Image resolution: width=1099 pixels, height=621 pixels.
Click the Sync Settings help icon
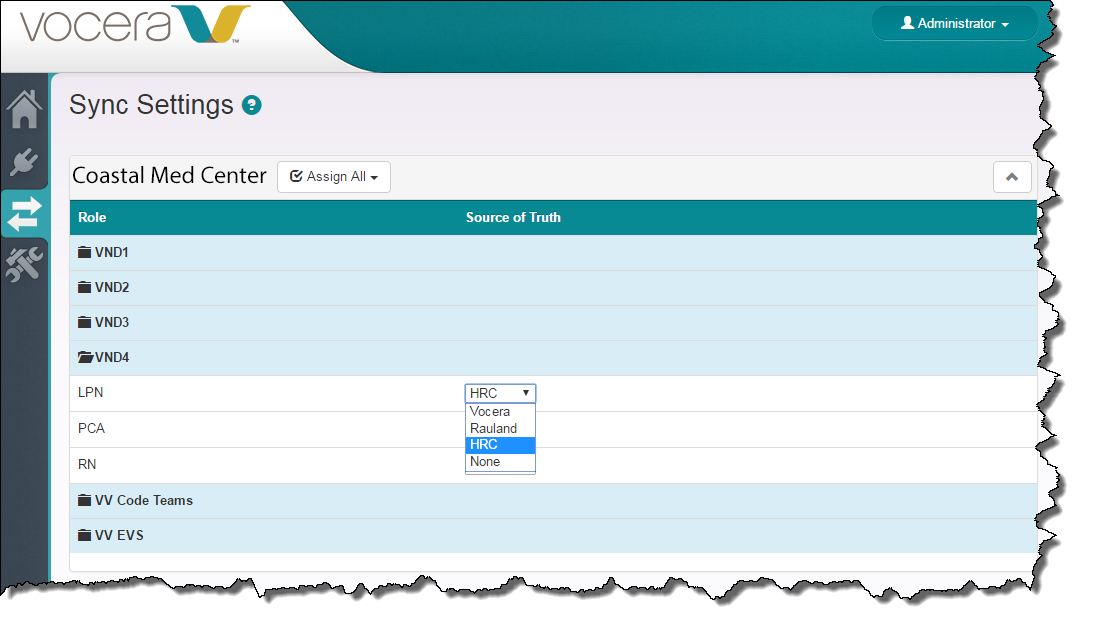[x=252, y=105]
